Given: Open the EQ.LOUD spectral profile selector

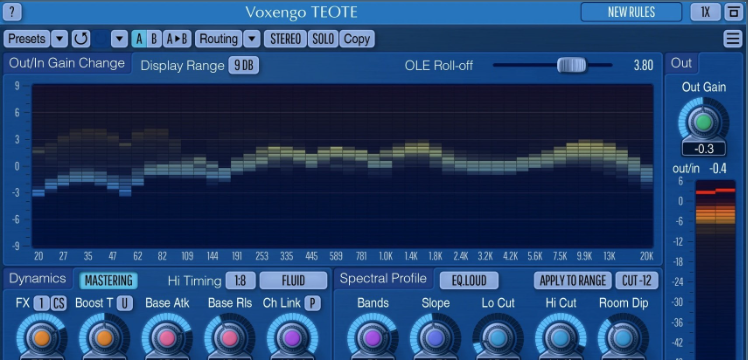Looking at the screenshot, I should pos(469,280).
